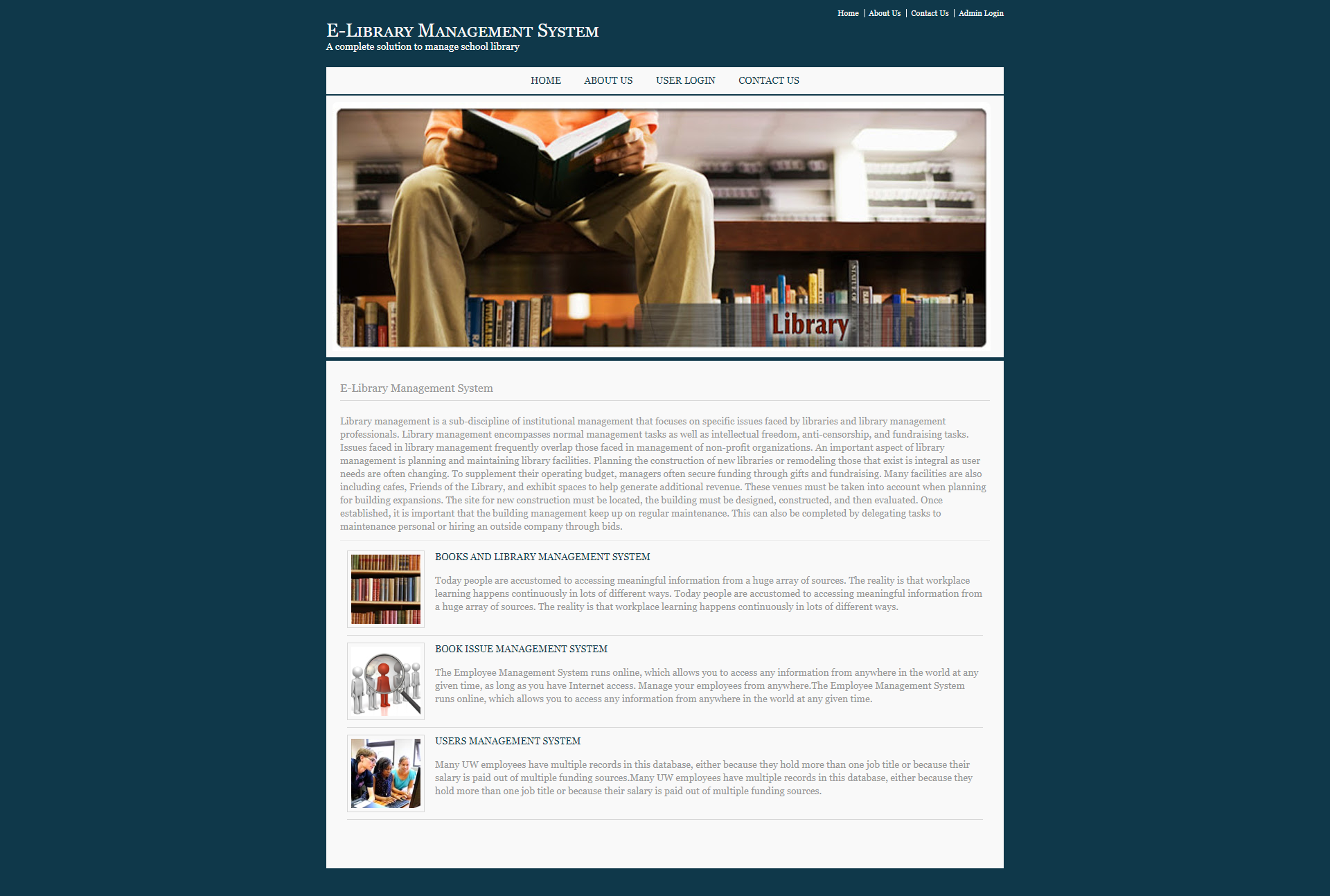Click the Home header link

[847, 13]
